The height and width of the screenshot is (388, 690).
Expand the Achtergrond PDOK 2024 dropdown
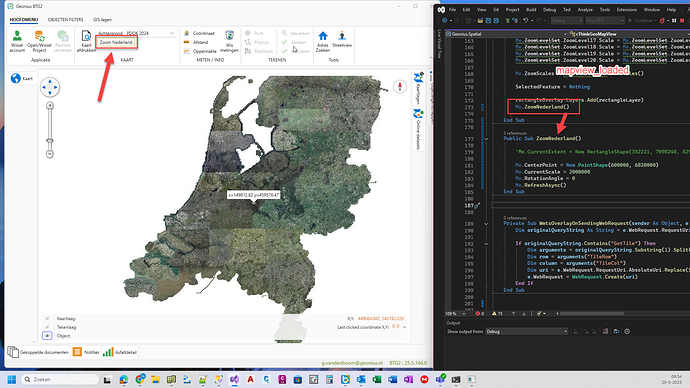click(136, 33)
